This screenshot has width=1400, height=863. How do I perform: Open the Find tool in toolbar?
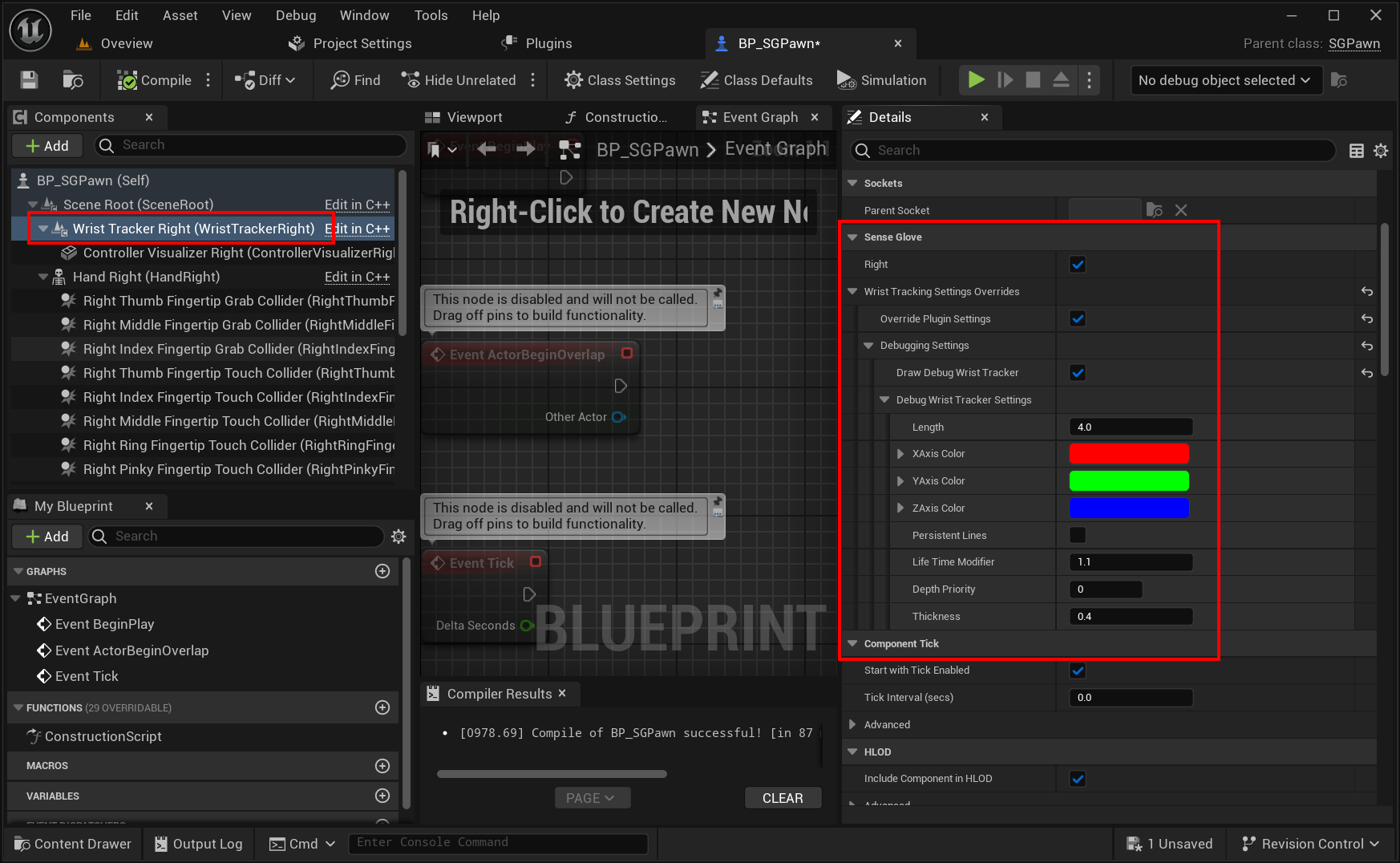[354, 79]
